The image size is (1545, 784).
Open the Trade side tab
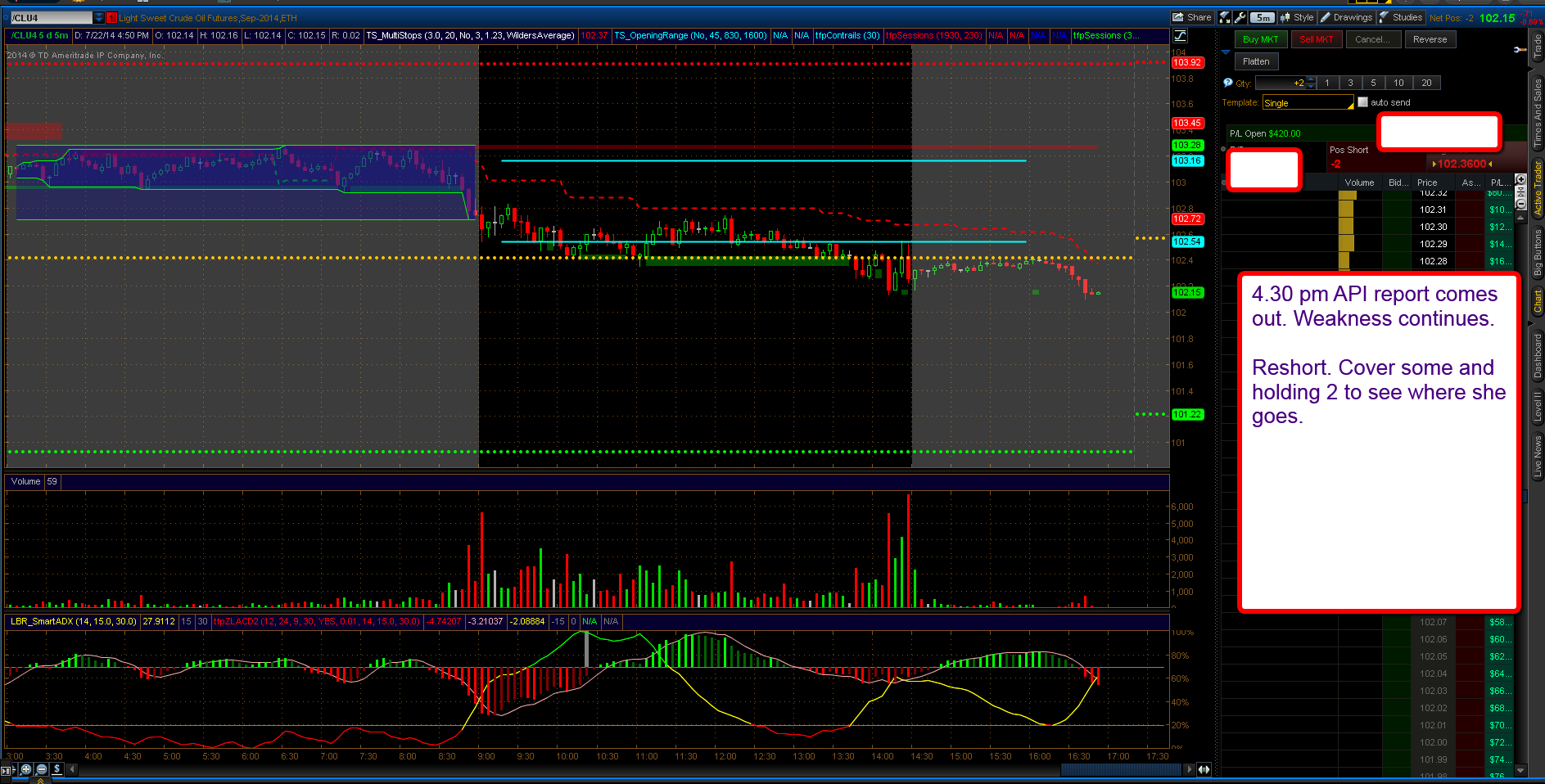pyautogui.click(x=1537, y=46)
